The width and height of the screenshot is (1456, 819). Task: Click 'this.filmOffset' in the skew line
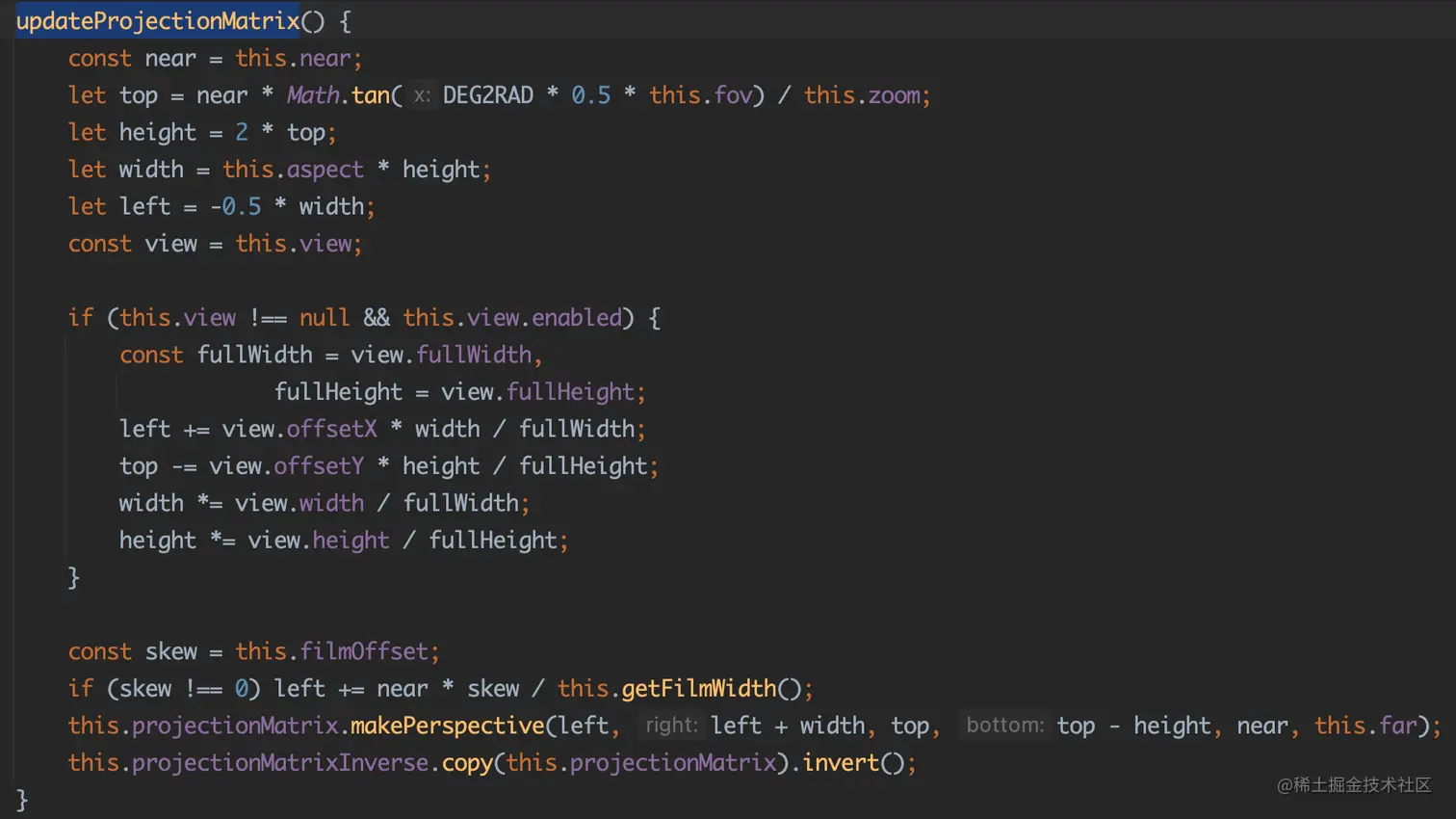[x=331, y=651]
